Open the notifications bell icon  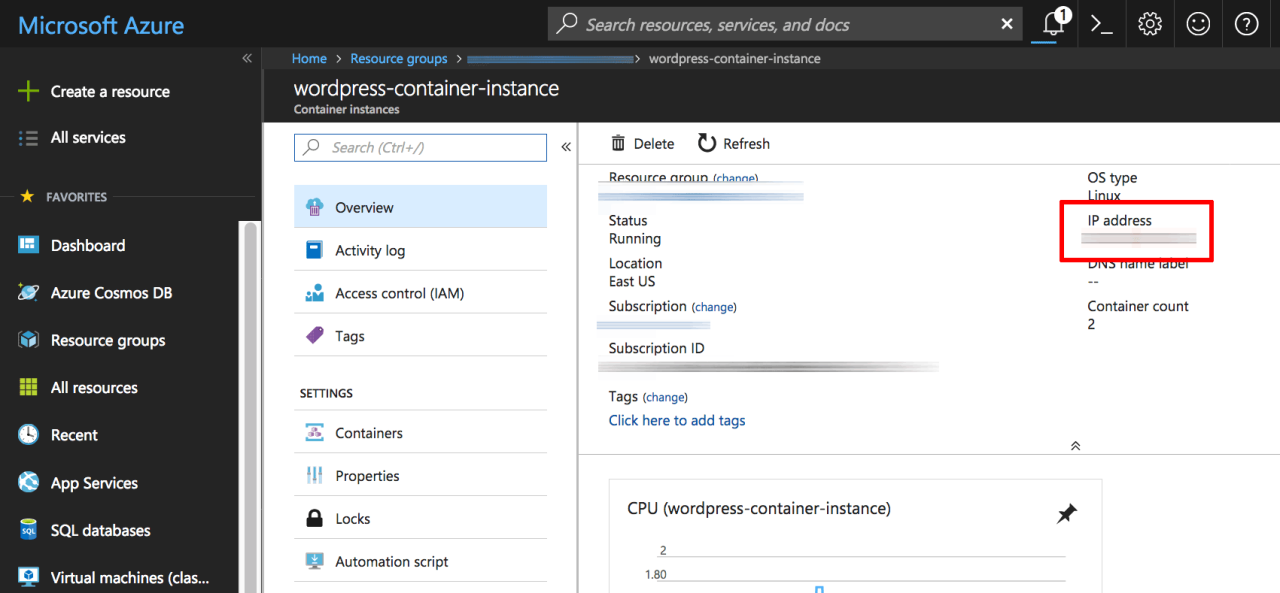(1053, 25)
